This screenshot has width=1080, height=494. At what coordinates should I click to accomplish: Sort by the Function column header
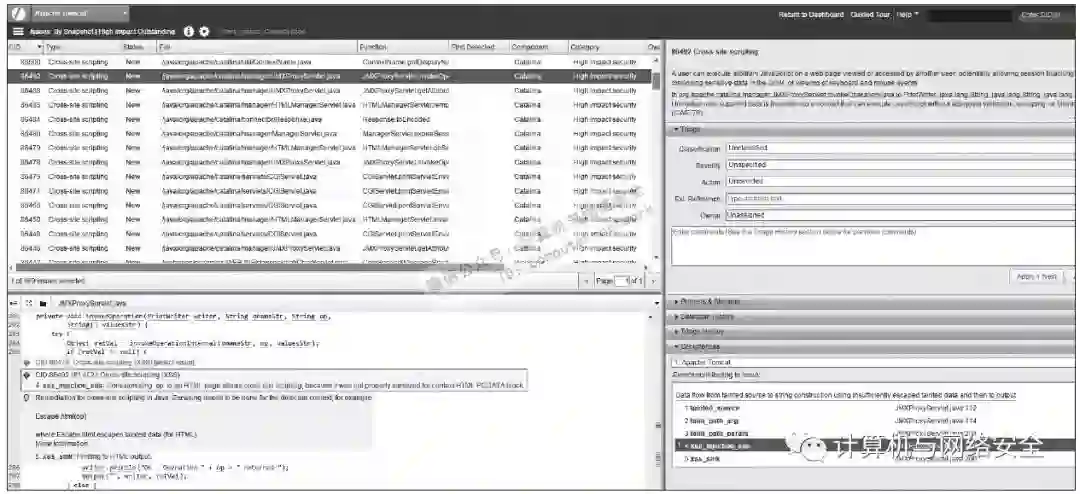(x=403, y=47)
